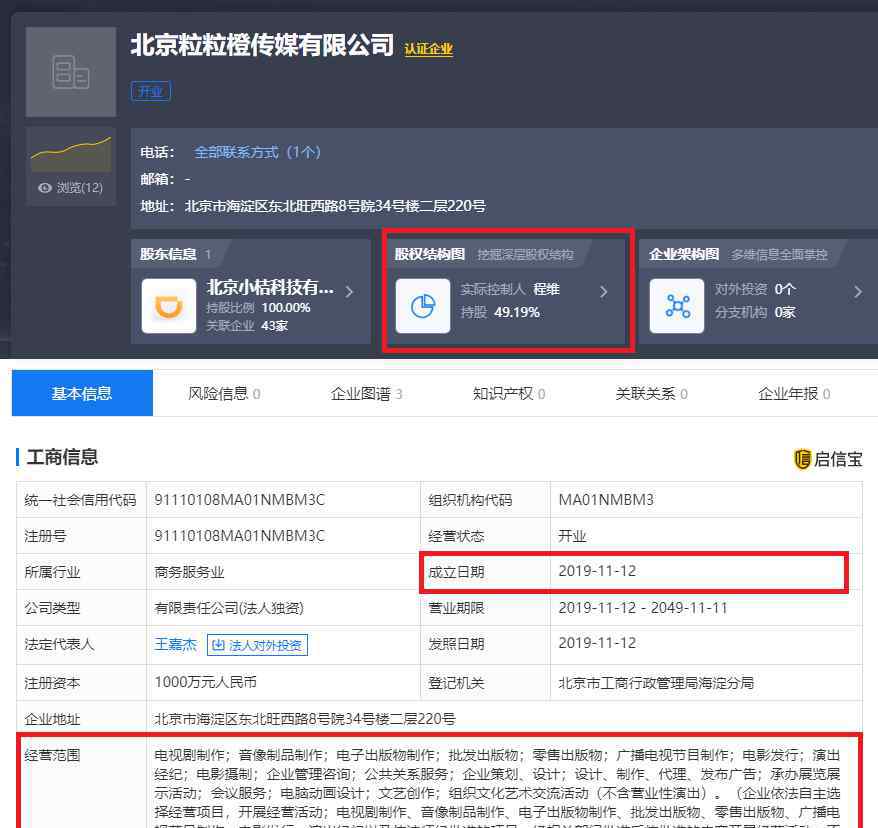
Task: Click the 北京小桔科技 shareholder logo icon
Action: [x=169, y=306]
